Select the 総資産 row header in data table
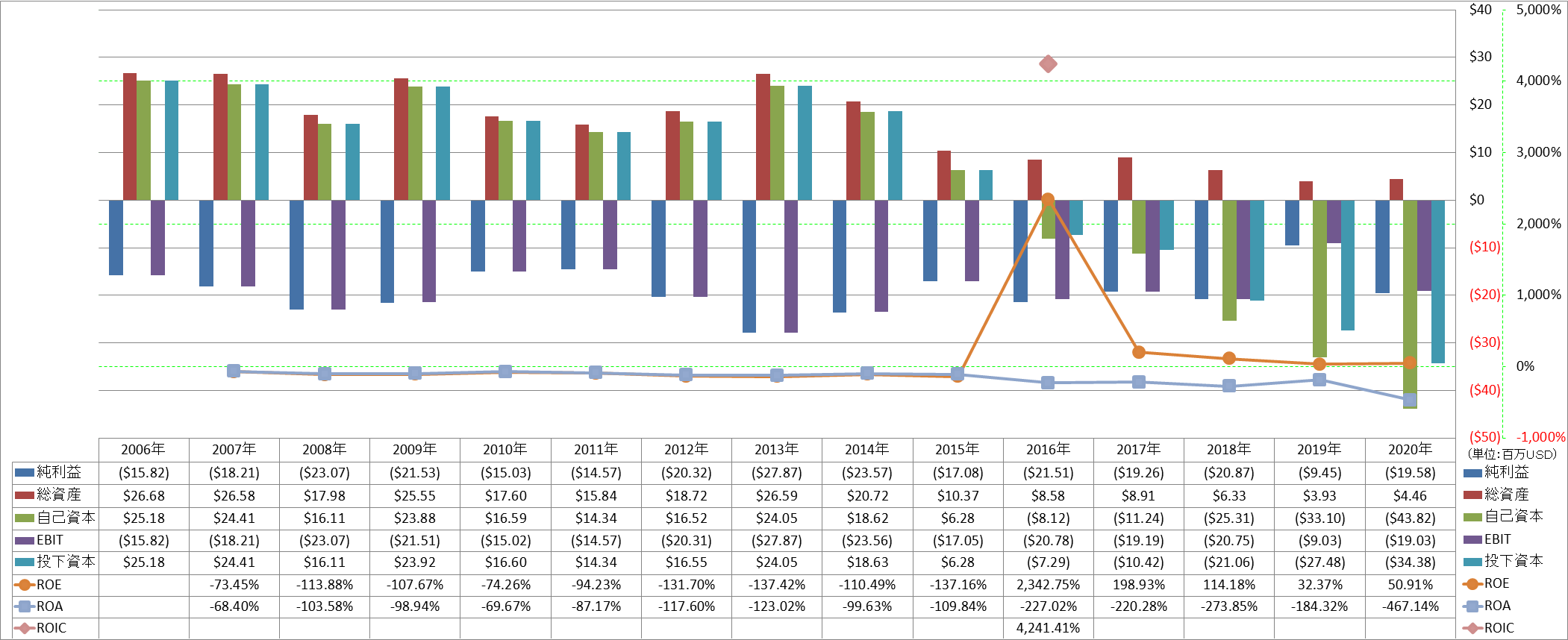1568x640 pixels. tap(55, 495)
